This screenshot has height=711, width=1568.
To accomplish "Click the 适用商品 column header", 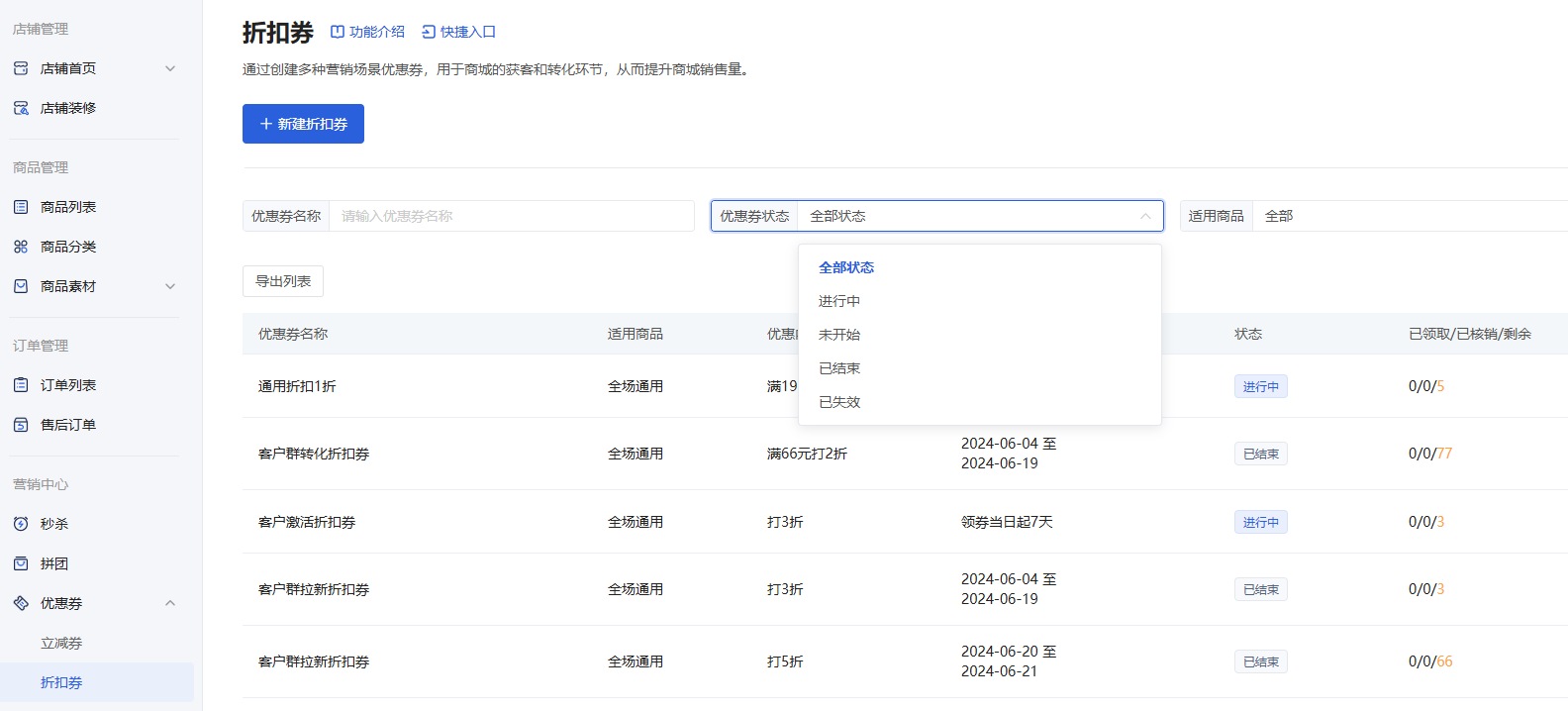I will coord(636,334).
